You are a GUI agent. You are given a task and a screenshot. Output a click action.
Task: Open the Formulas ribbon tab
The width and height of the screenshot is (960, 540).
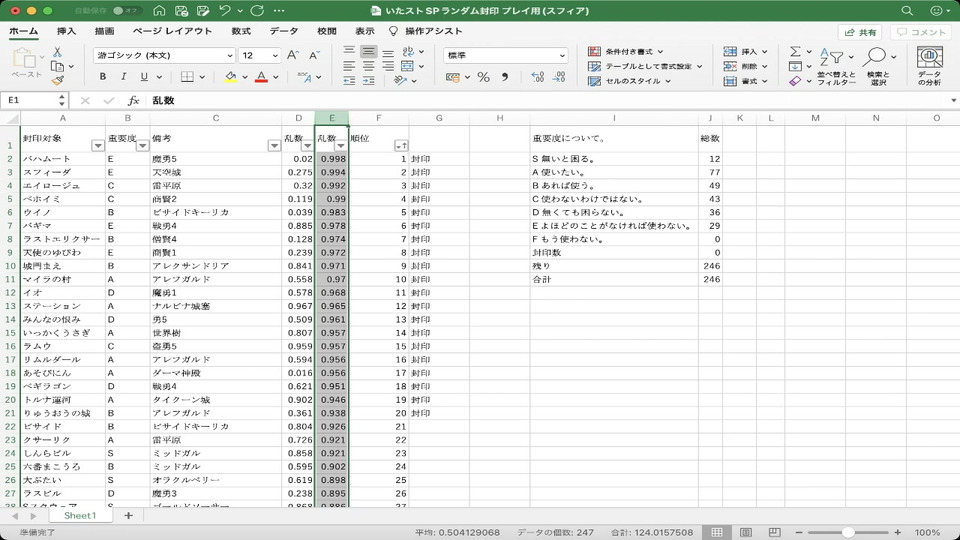pyautogui.click(x=241, y=31)
